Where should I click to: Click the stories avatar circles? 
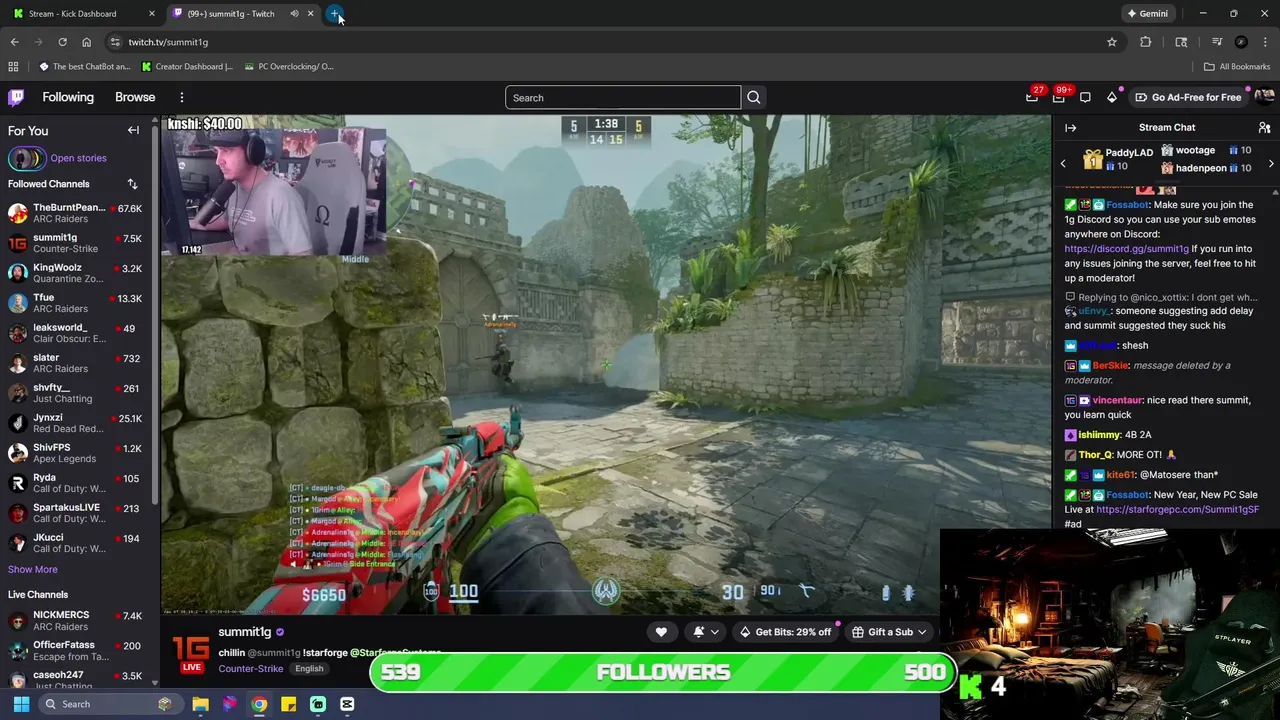pyautogui.click(x=27, y=158)
